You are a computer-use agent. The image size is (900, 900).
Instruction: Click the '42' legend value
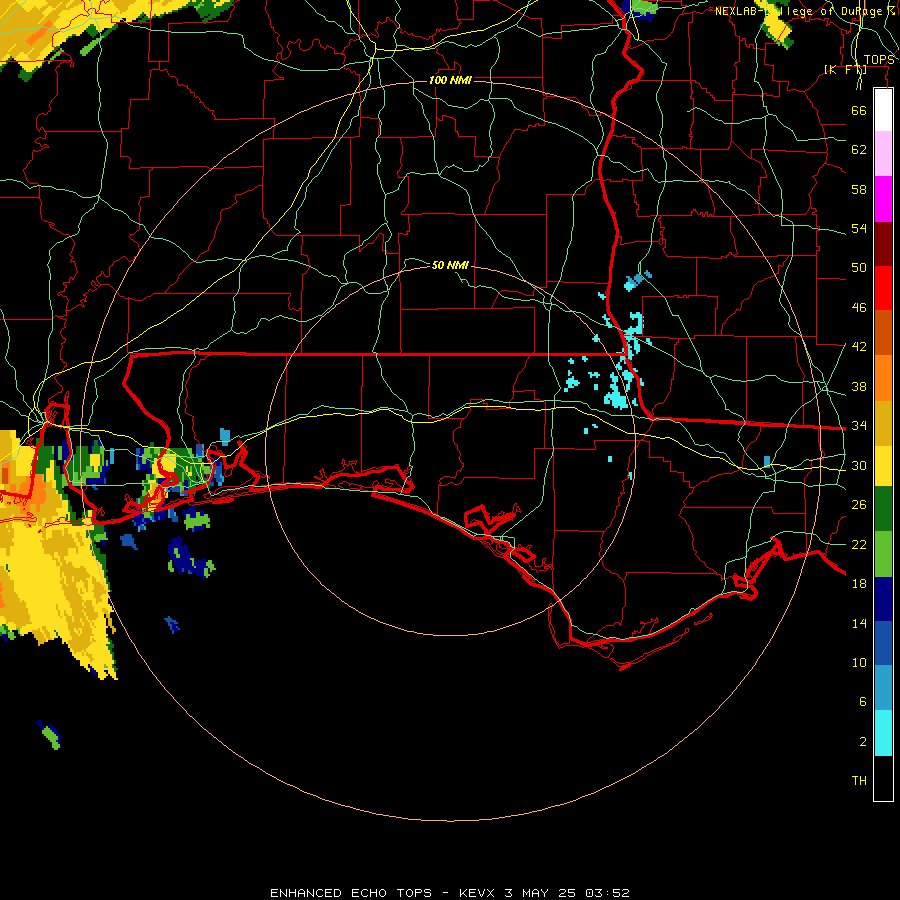click(x=859, y=347)
